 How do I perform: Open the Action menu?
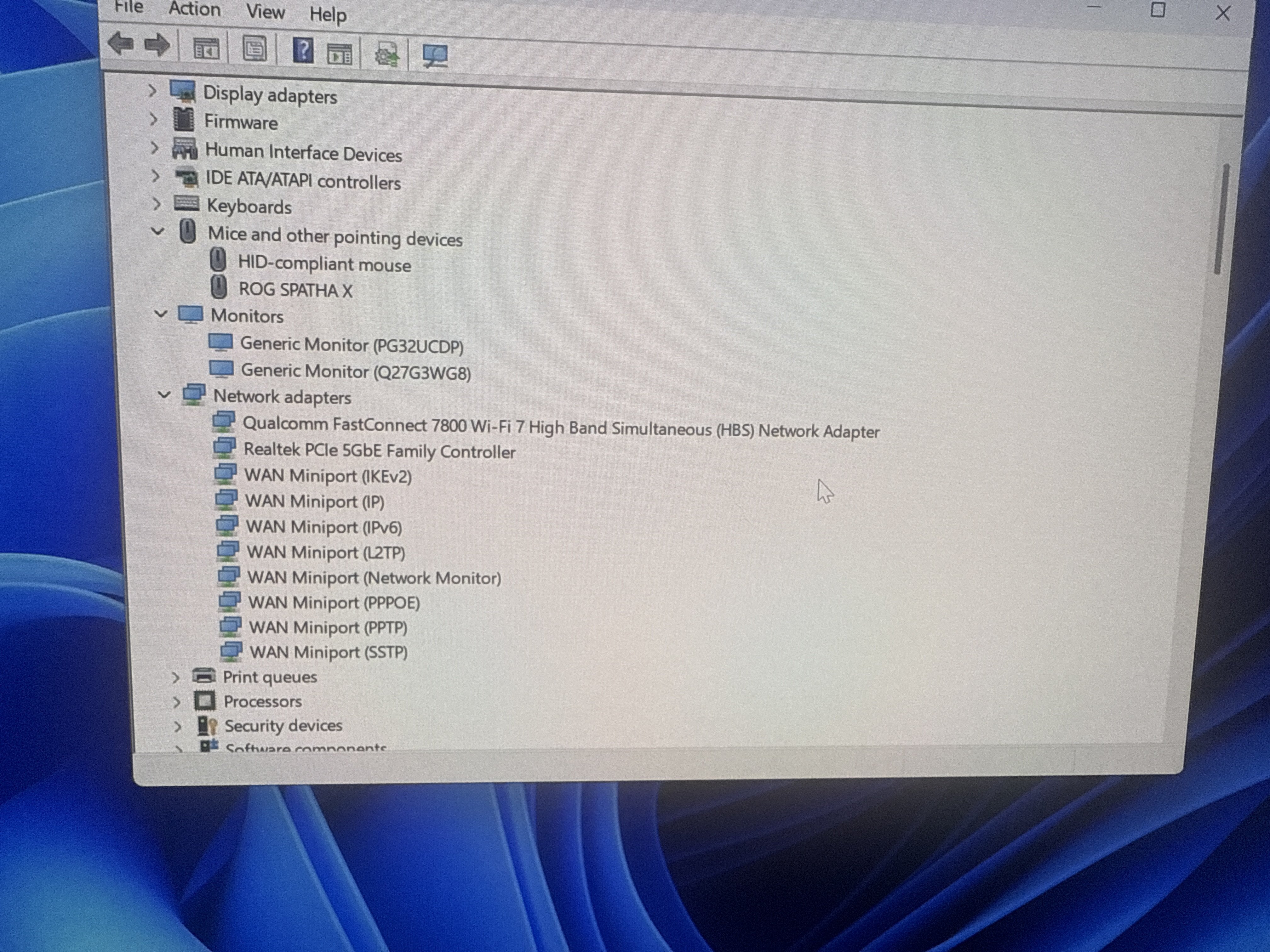194,9
